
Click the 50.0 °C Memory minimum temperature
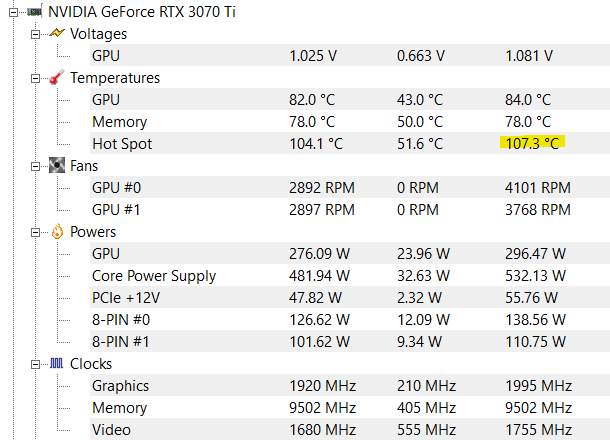click(420, 122)
